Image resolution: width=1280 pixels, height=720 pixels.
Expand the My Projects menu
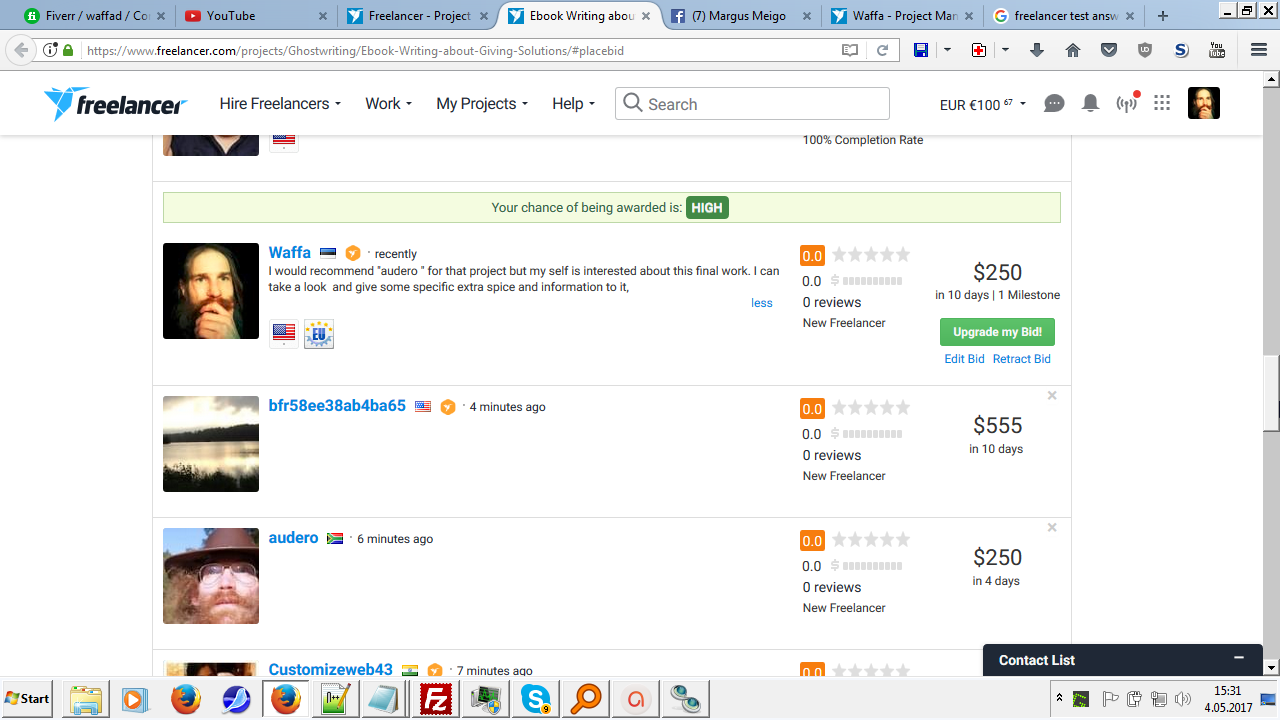[482, 103]
